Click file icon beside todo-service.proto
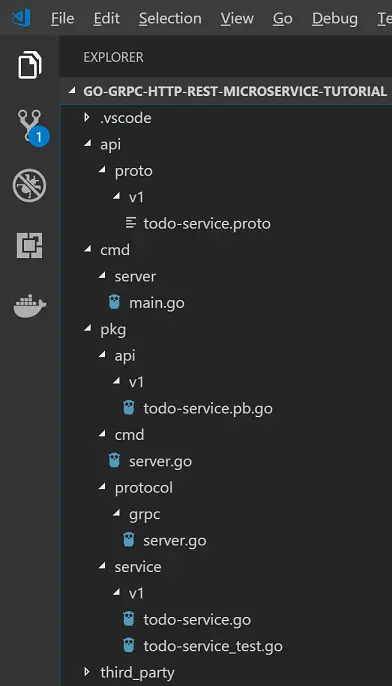 click(130, 223)
